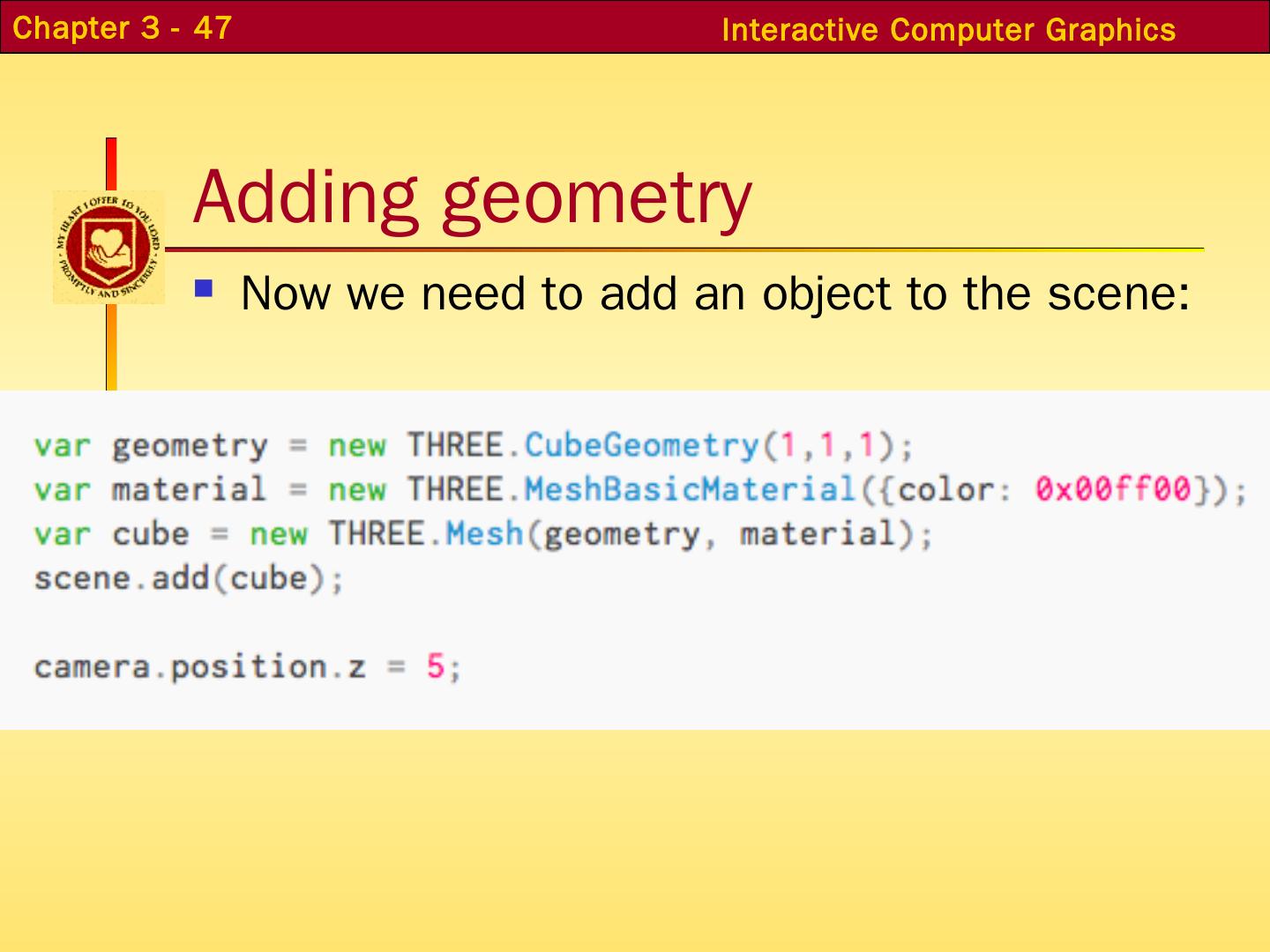Viewport: 1270px width, 952px height.
Task: Click the 'scene.add(cube);' code line
Action: tap(189, 578)
